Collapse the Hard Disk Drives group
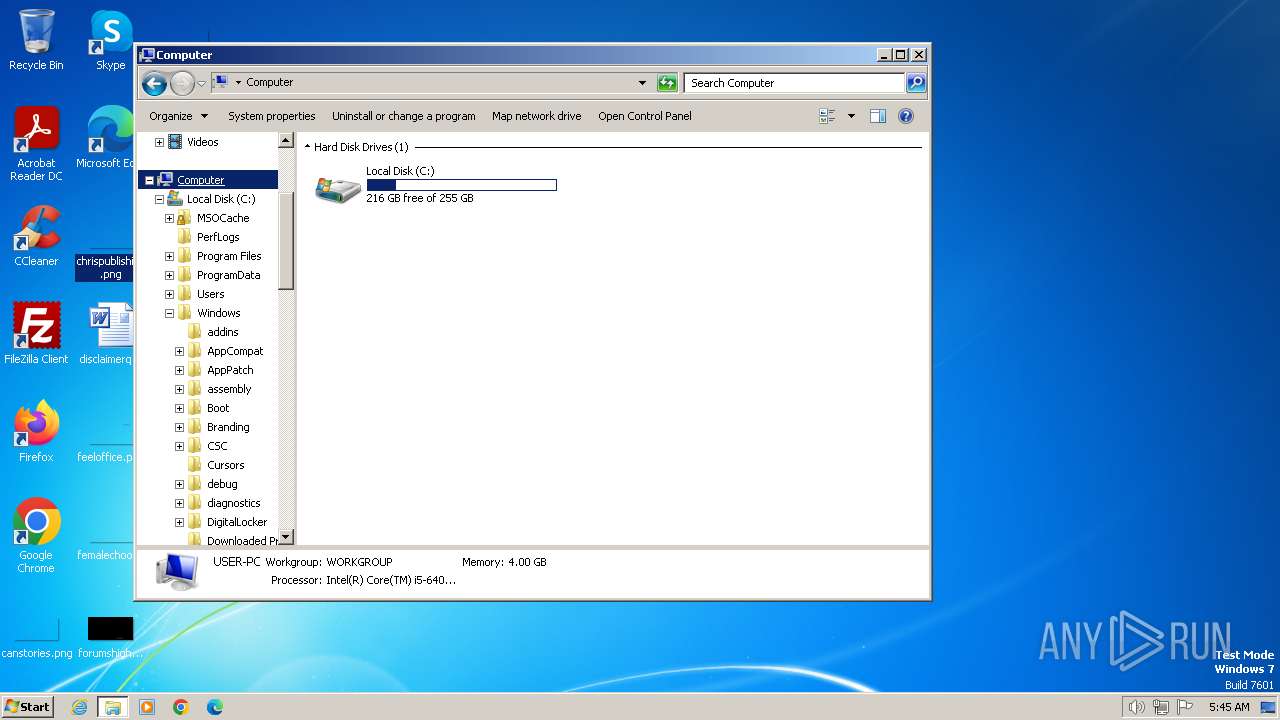1280x720 pixels. [x=307, y=147]
